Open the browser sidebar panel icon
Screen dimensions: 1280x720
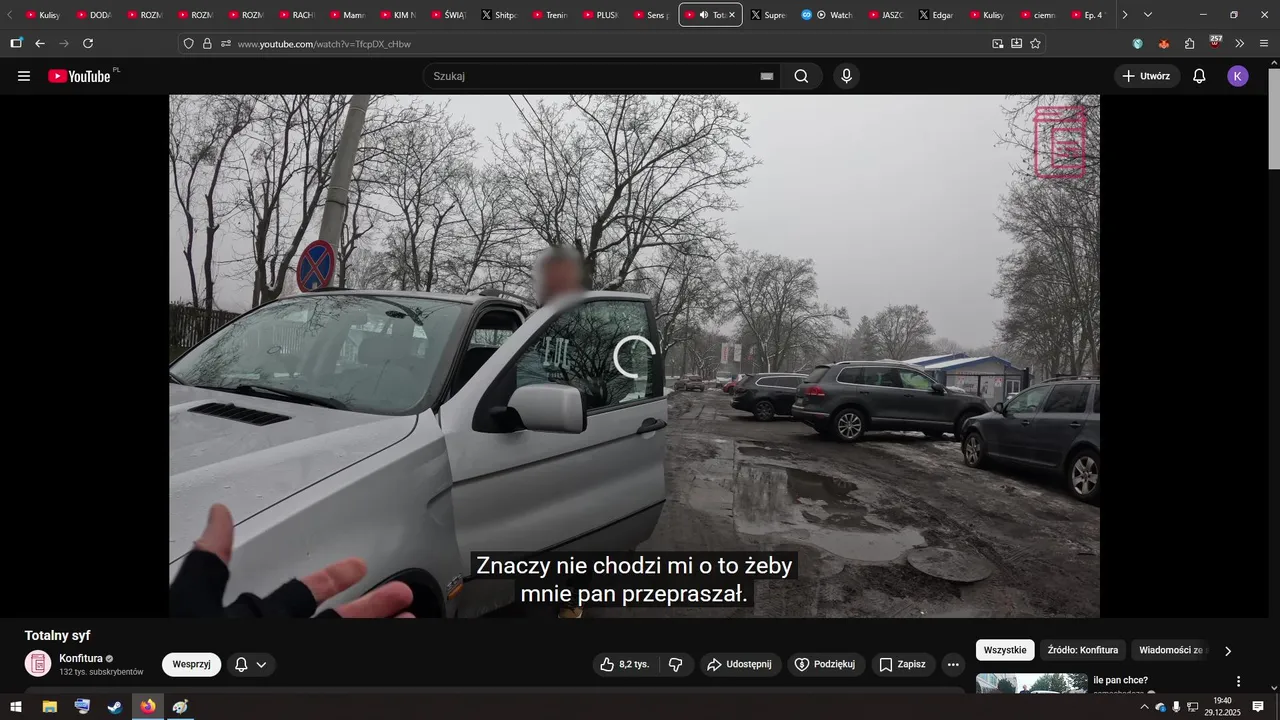tap(16, 44)
